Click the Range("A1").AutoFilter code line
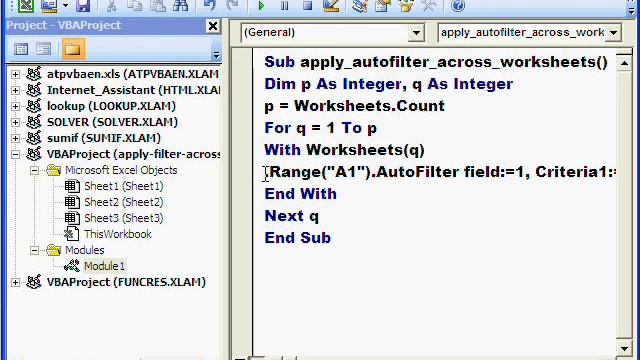Viewport: 640px width, 360px height. (440, 172)
